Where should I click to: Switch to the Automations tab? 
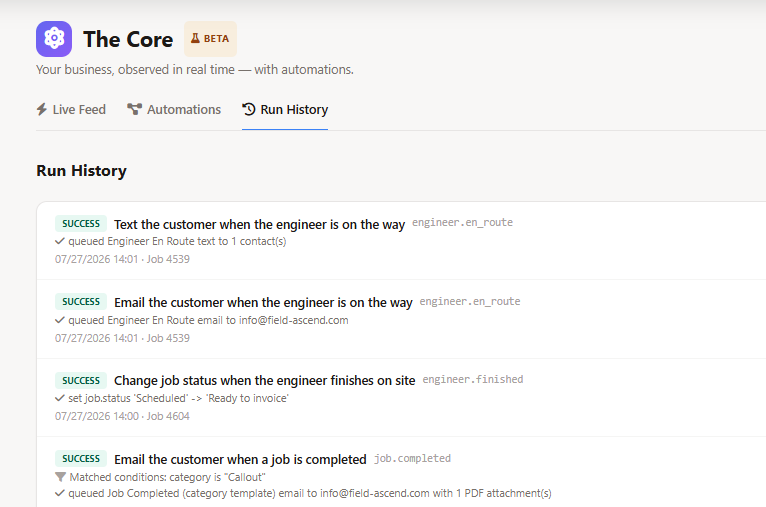click(x=174, y=109)
